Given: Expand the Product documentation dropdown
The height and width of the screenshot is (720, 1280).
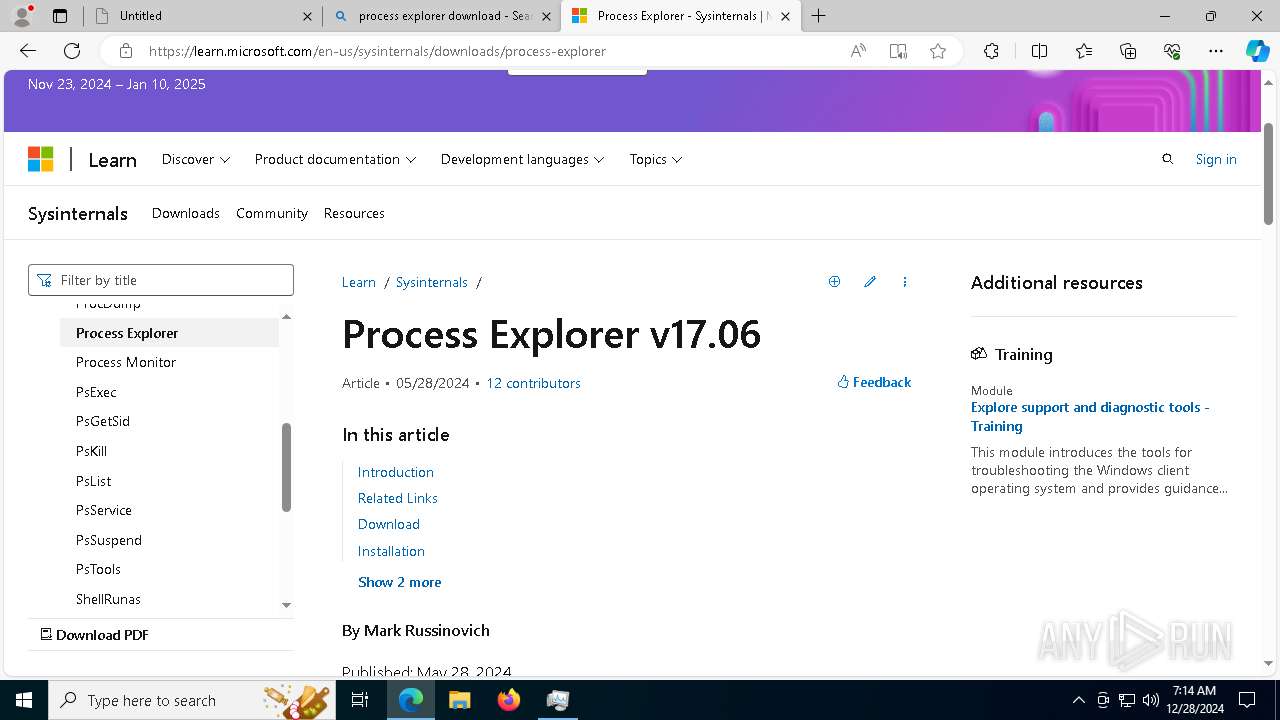Looking at the screenshot, I should pyautogui.click(x=335, y=159).
